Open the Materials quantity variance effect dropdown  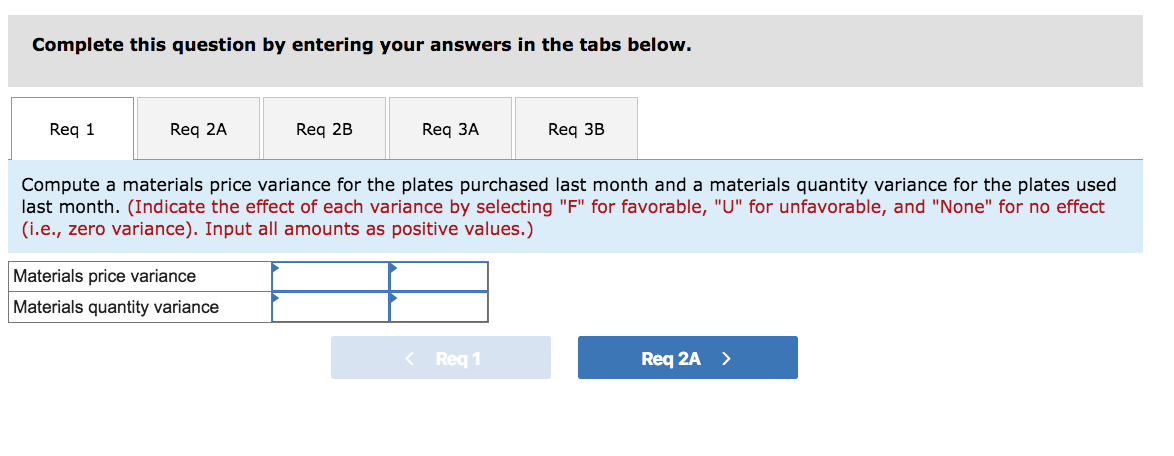(x=439, y=307)
